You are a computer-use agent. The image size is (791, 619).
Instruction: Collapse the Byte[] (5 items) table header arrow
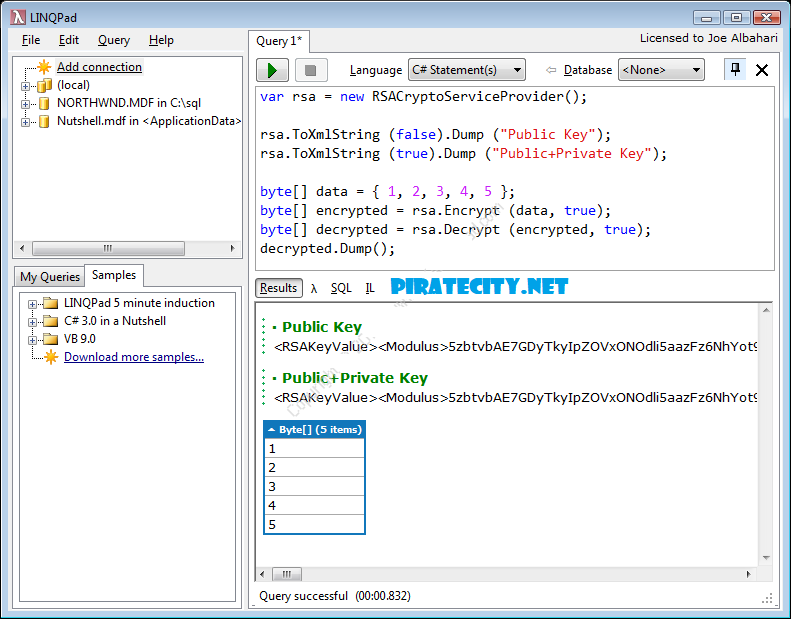pos(271,430)
